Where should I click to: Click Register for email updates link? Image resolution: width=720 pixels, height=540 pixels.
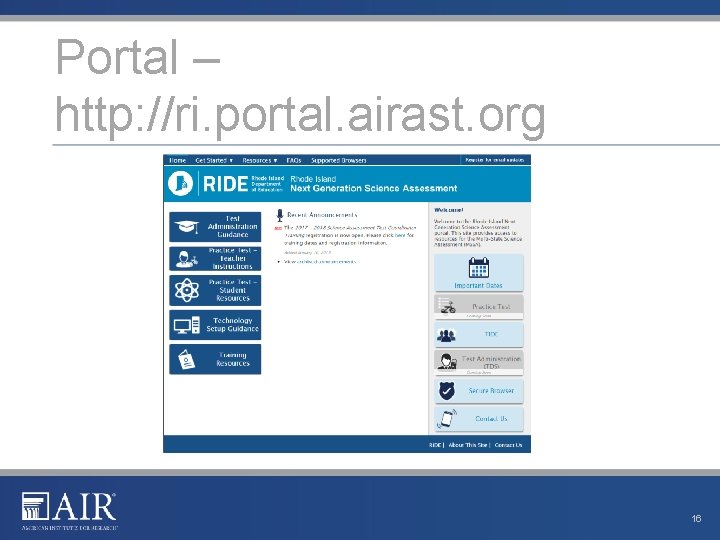495,160
